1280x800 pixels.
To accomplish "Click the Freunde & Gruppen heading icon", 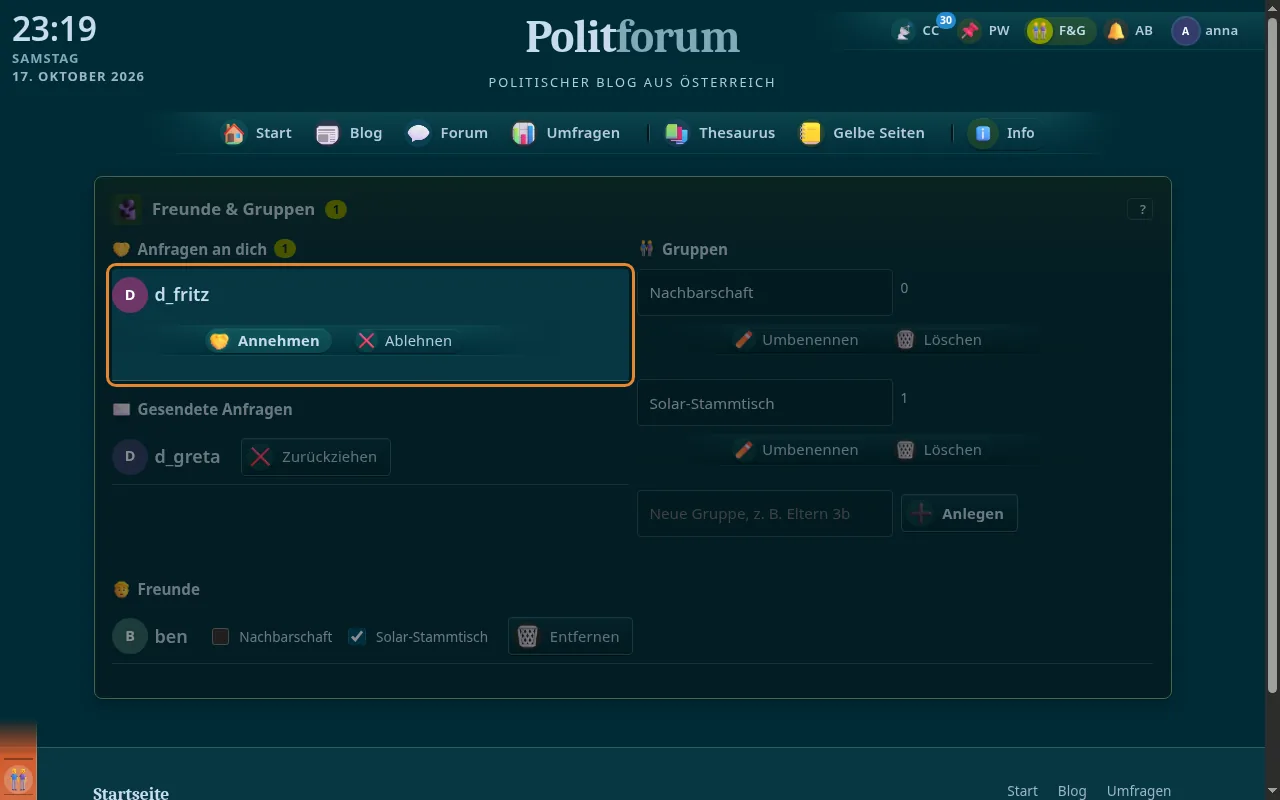I will pos(127,209).
